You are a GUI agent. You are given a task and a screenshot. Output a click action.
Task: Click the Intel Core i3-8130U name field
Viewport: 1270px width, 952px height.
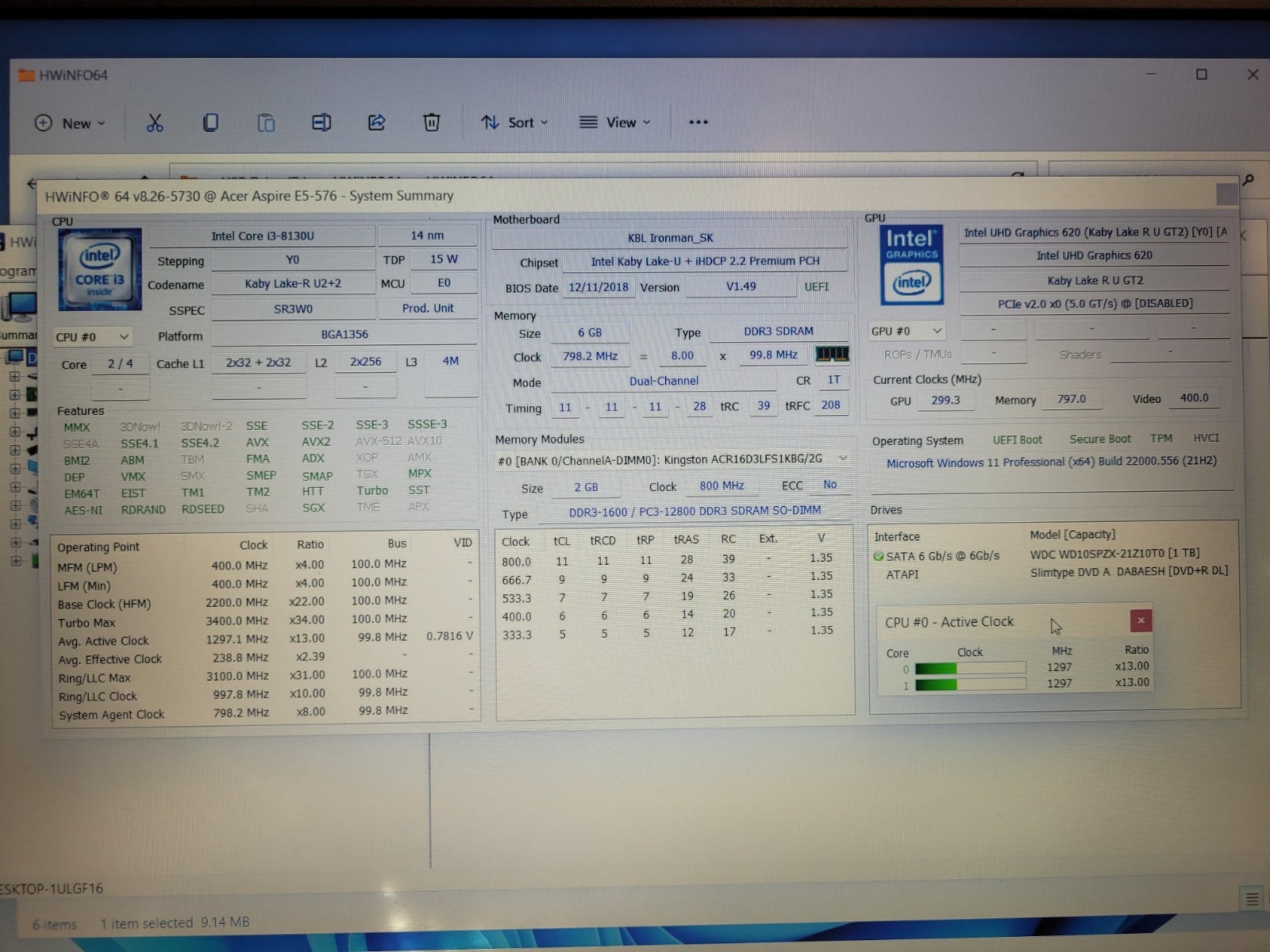tap(263, 236)
